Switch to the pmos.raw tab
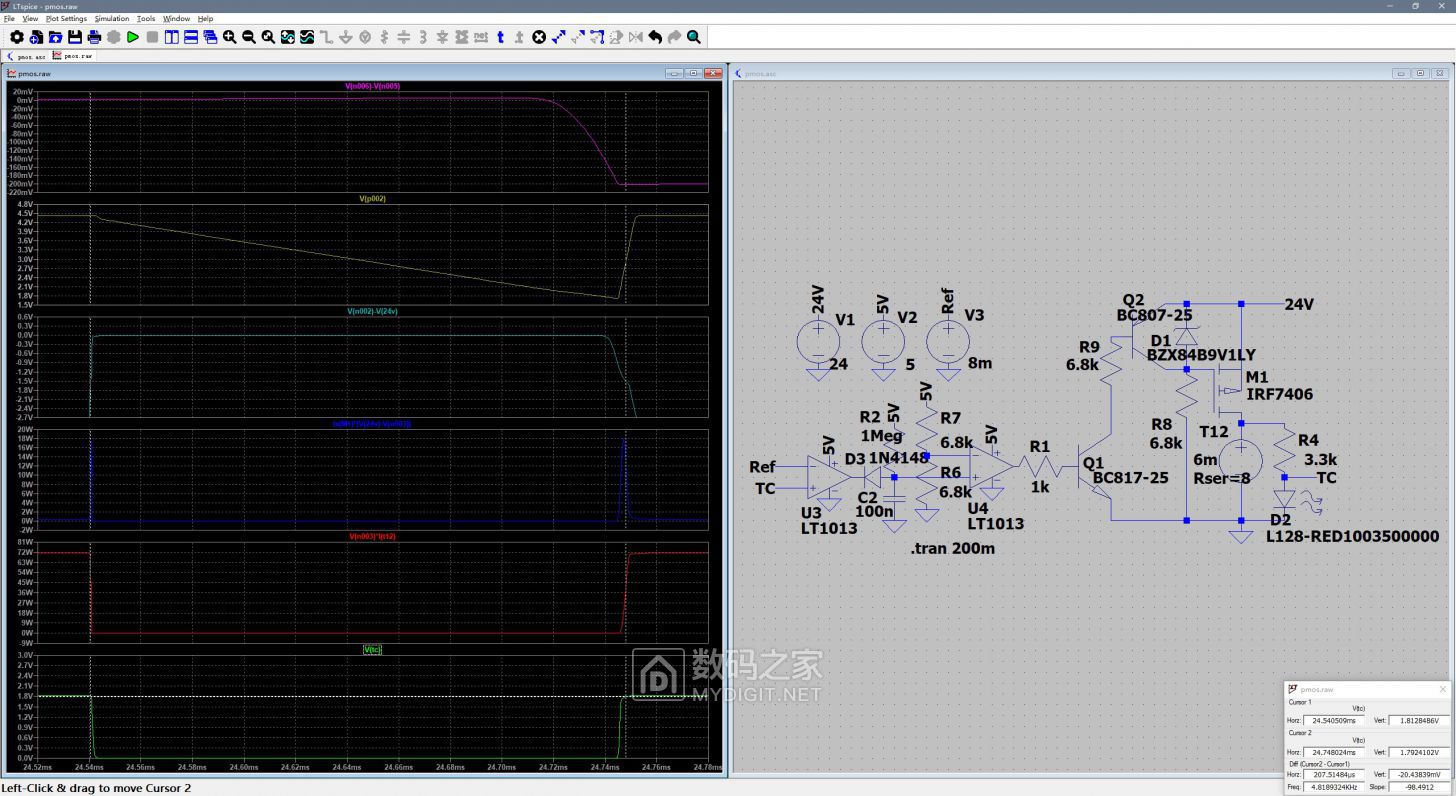Viewport: 1456px width, 796px height. (x=73, y=56)
